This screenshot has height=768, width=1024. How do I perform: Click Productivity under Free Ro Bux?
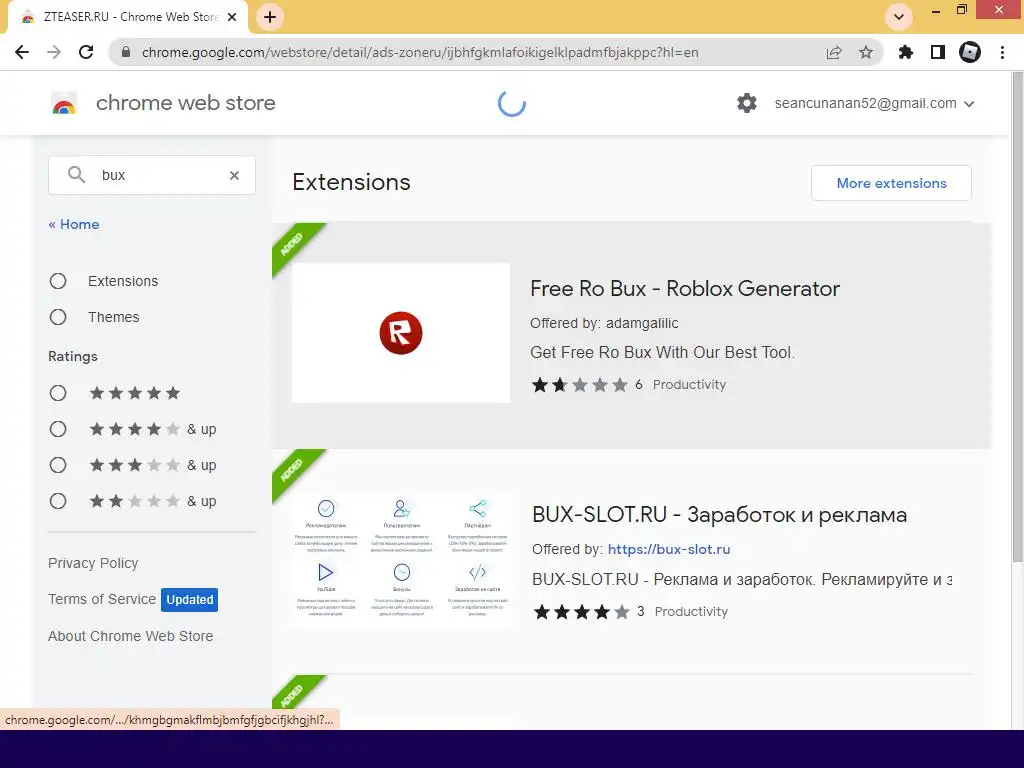pyautogui.click(x=689, y=385)
